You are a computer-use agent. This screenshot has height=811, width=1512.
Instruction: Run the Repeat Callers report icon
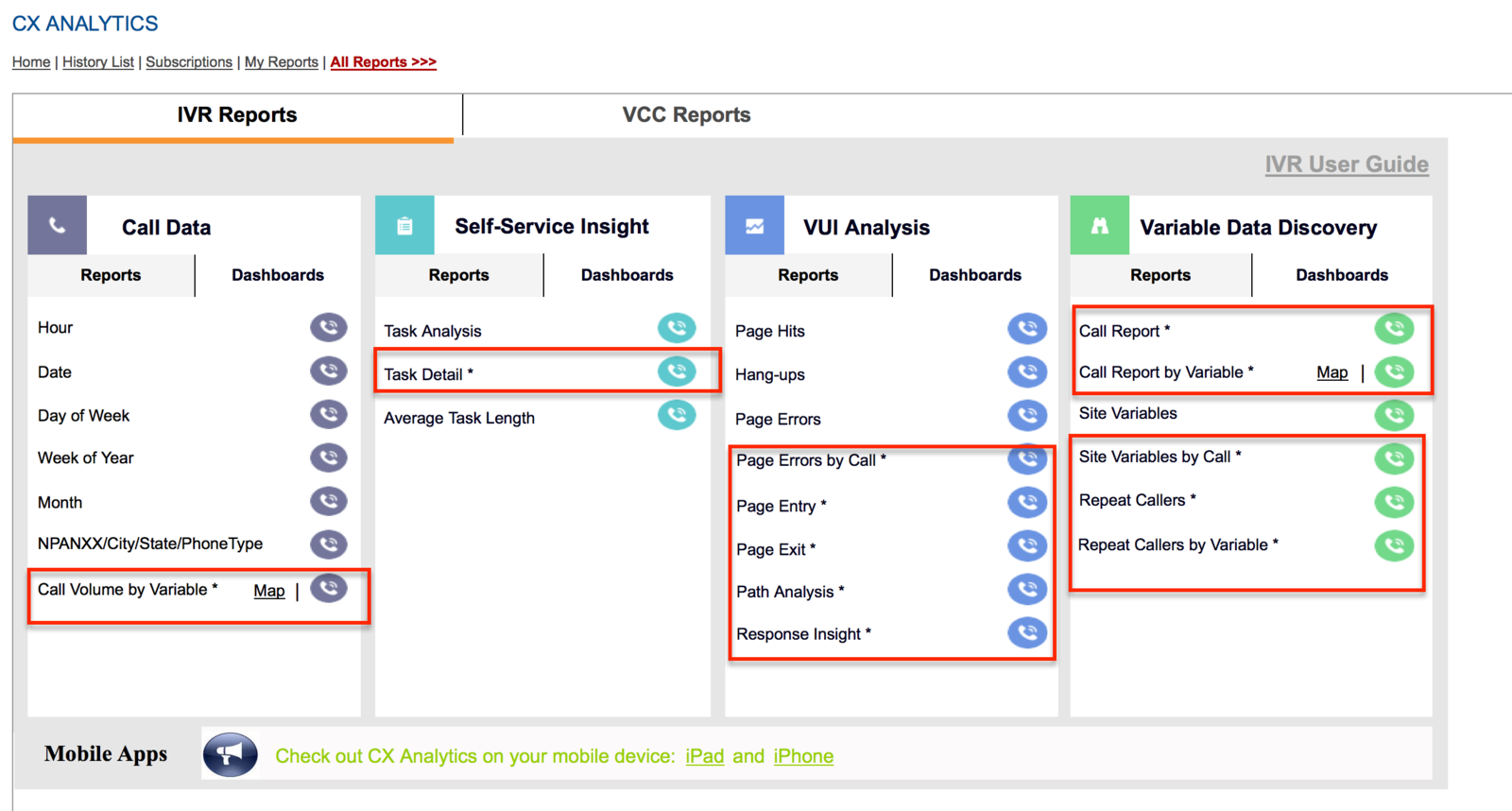tap(1394, 501)
